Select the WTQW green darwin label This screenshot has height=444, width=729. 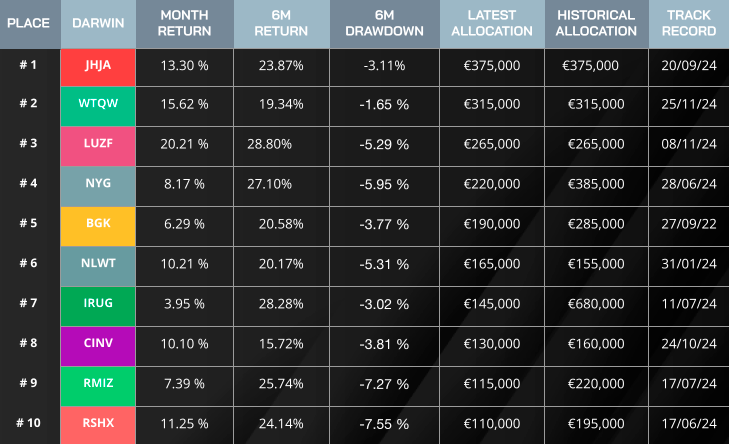(x=98, y=104)
